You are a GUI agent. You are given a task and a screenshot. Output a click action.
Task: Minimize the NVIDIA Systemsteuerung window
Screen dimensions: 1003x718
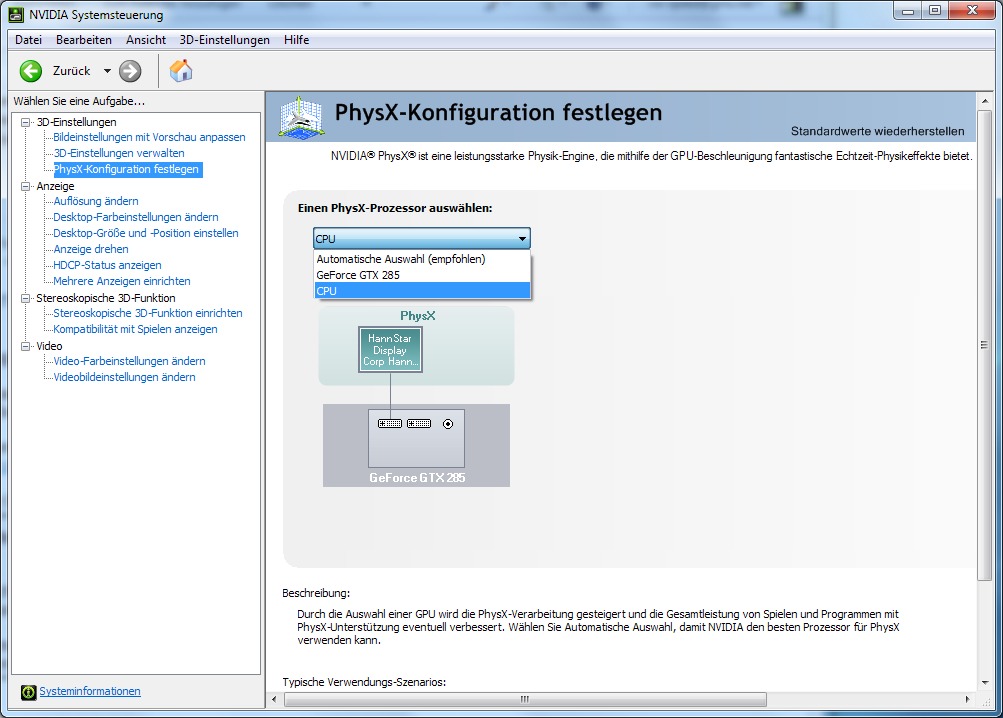[907, 10]
